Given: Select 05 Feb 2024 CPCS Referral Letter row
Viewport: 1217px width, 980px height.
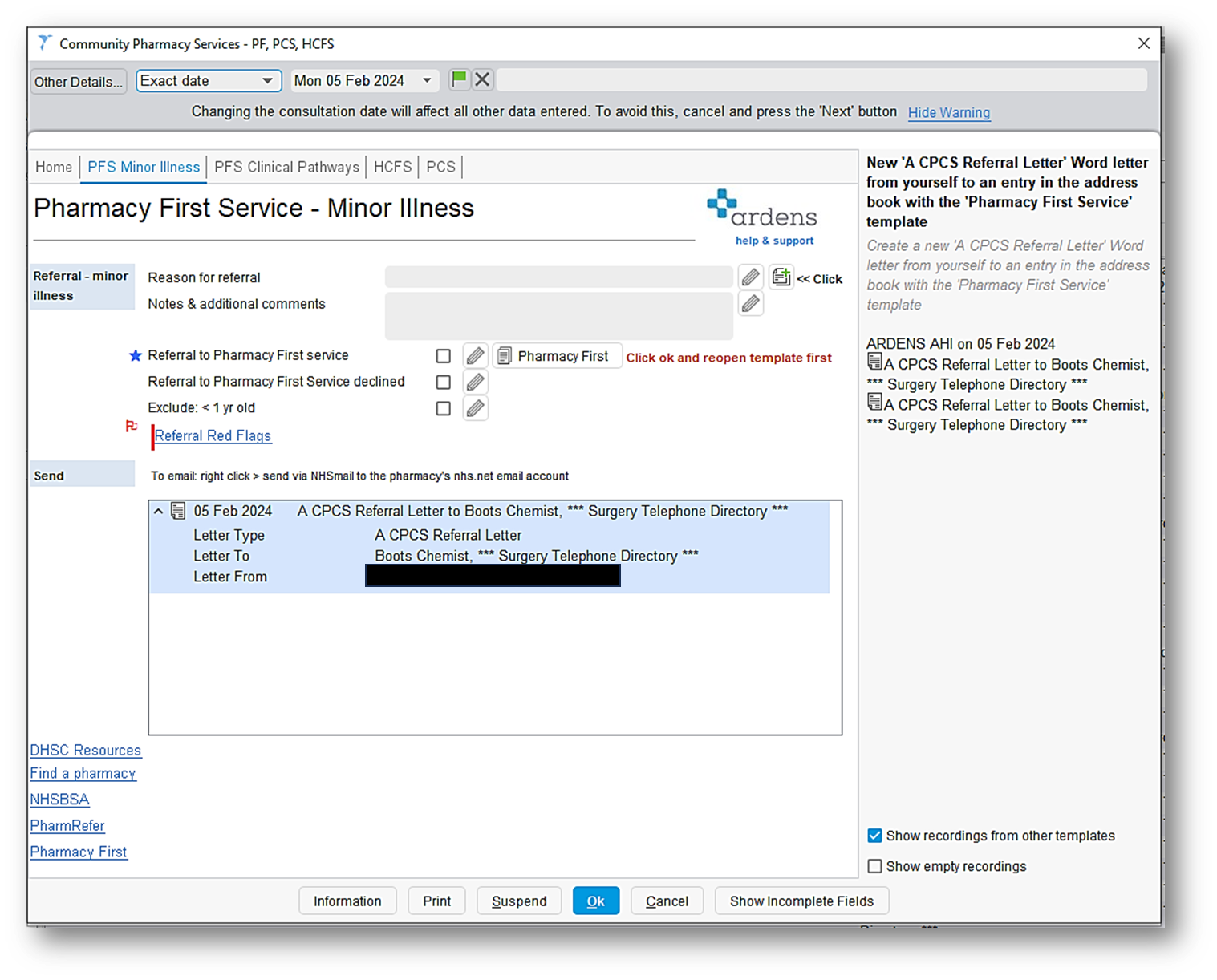Looking at the screenshot, I should click(x=489, y=511).
